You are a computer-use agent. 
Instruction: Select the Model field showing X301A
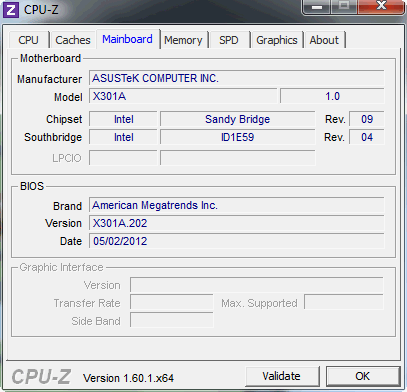tap(183, 96)
